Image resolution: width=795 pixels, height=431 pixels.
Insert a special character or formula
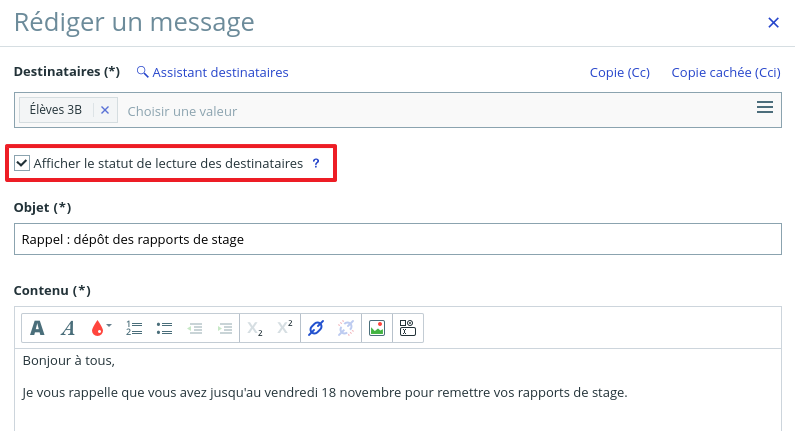(407, 328)
